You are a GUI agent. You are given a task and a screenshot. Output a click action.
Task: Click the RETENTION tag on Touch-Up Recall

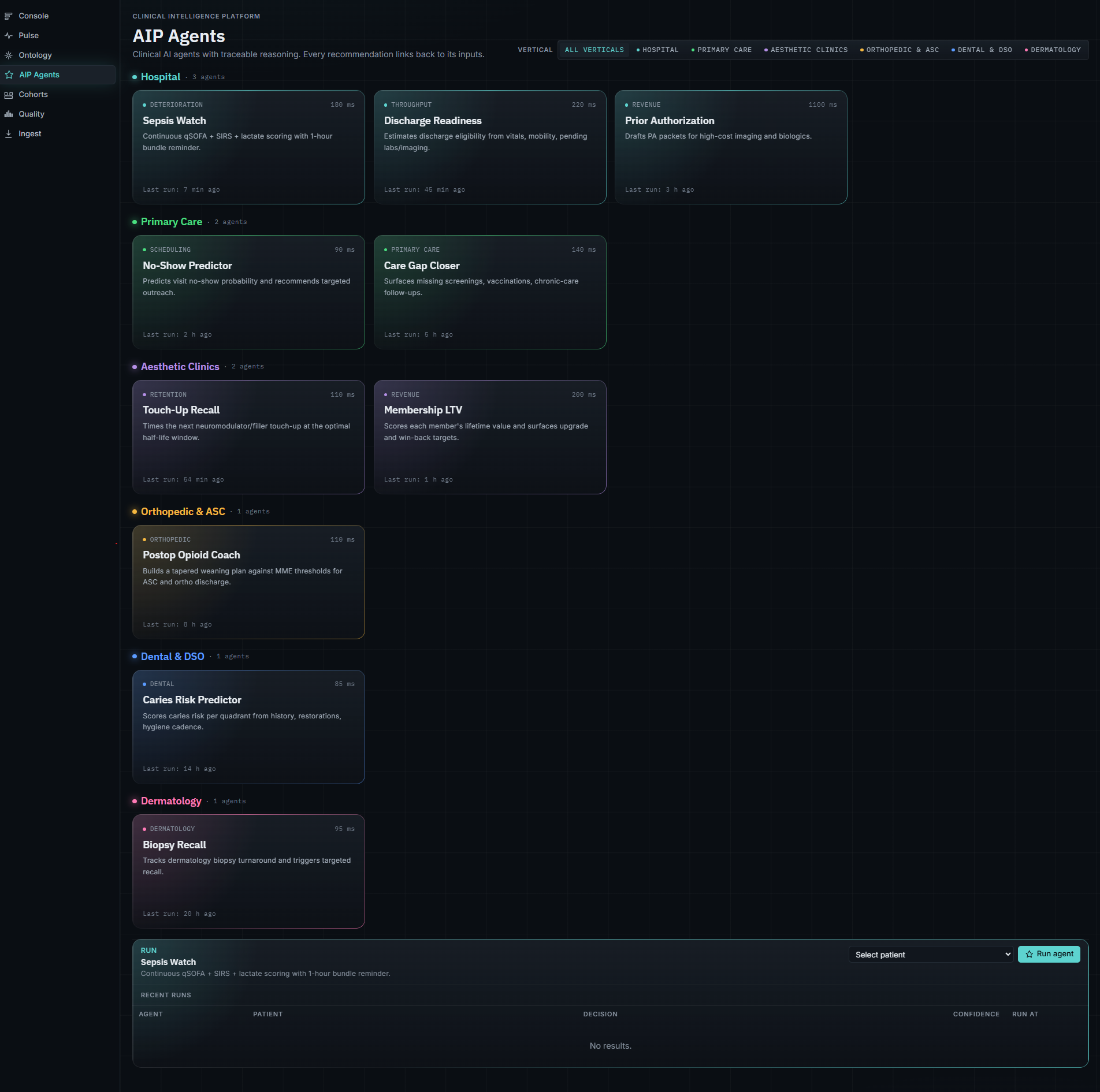[168, 395]
